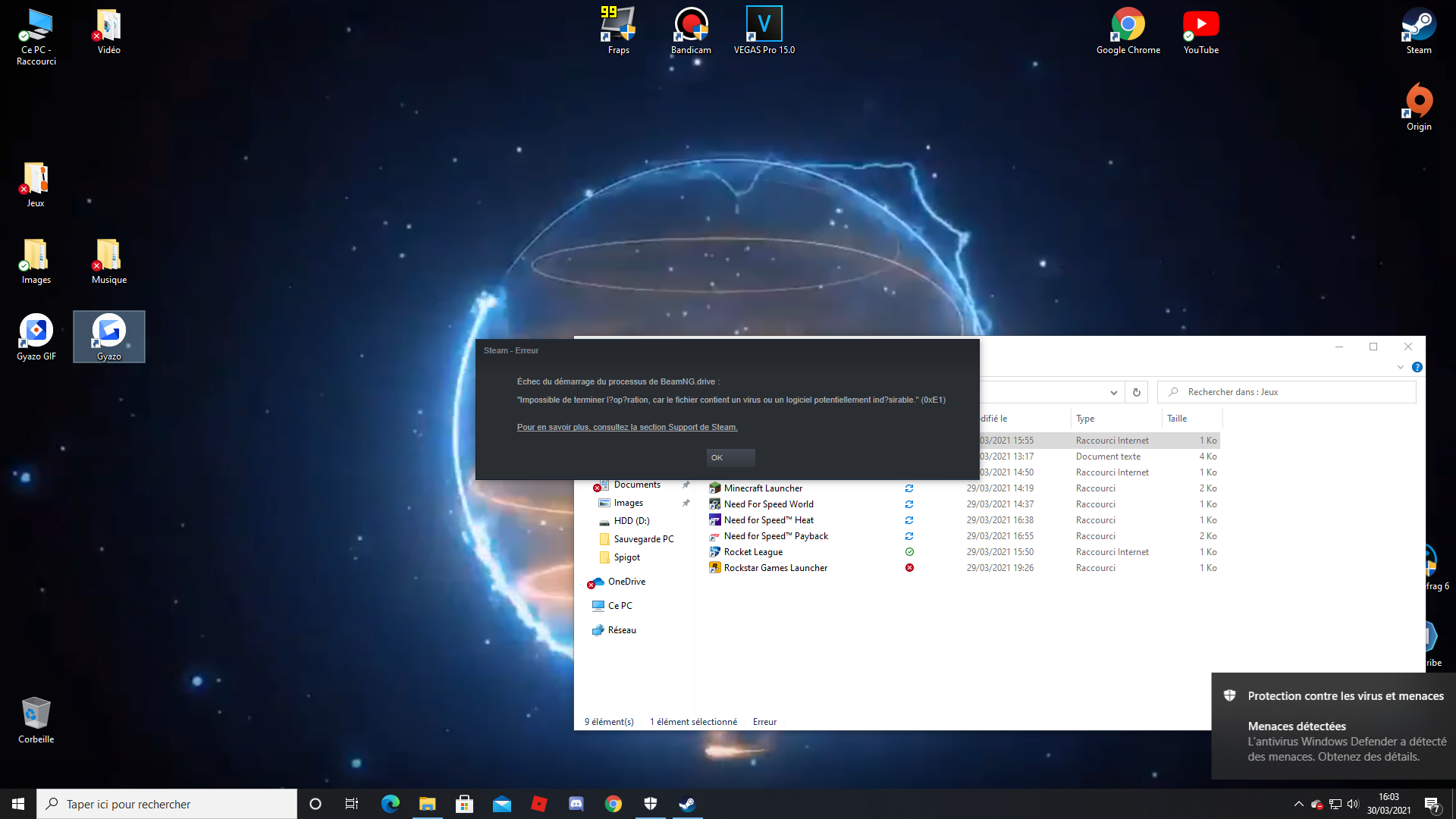Open the Steam desktop shortcut
Viewport: 1456px width, 819px height.
1419,31
